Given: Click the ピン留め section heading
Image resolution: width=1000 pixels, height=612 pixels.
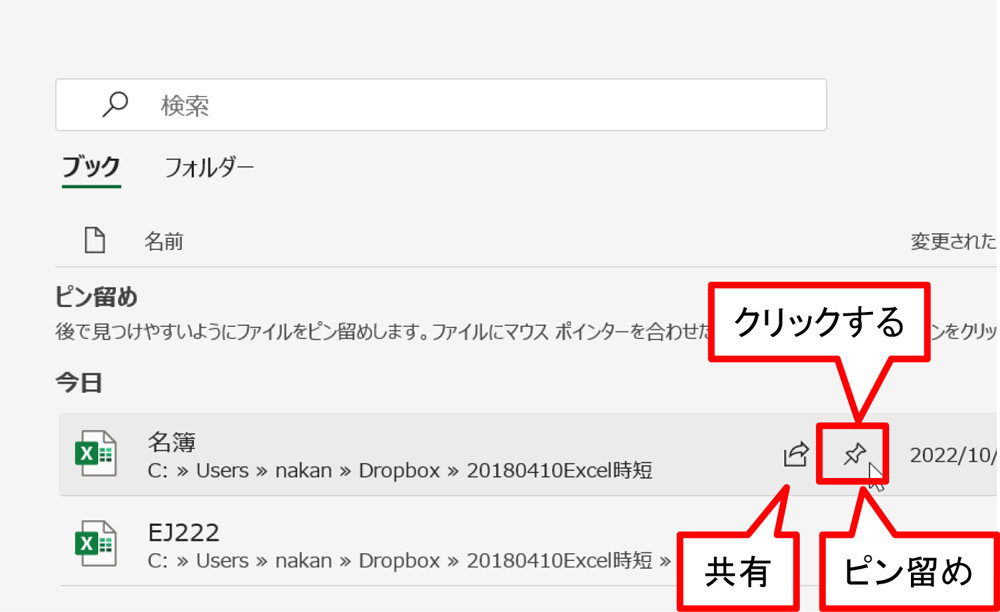Looking at the screenshot, I should click(96, 297).
